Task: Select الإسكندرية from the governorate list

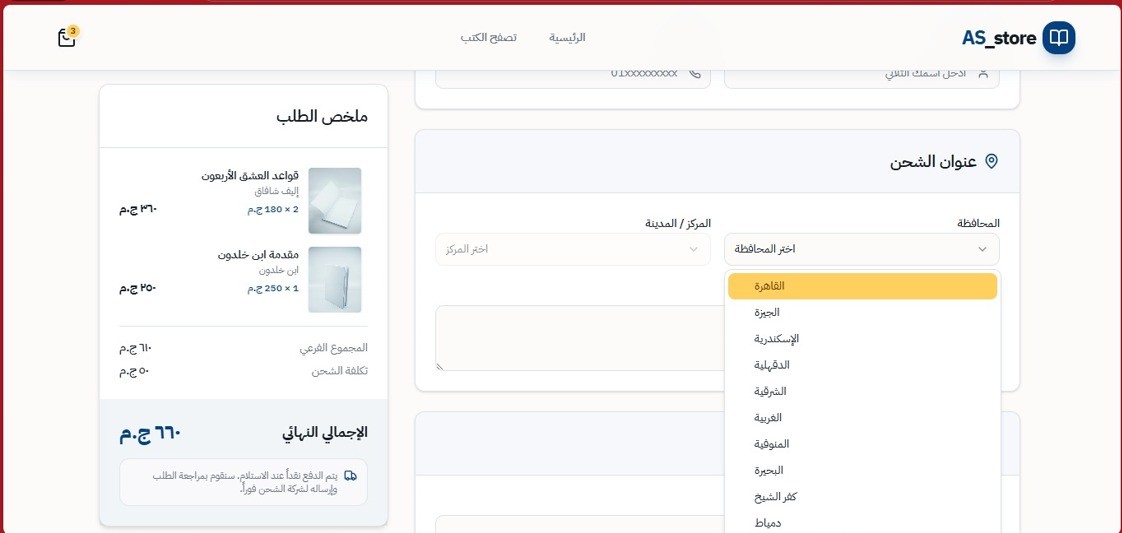Action: click(x=862, y=339)
